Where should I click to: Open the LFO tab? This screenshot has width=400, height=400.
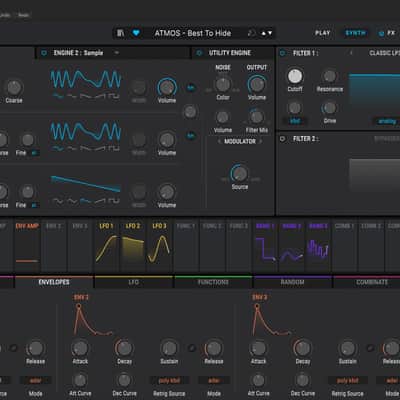point(134,282)
